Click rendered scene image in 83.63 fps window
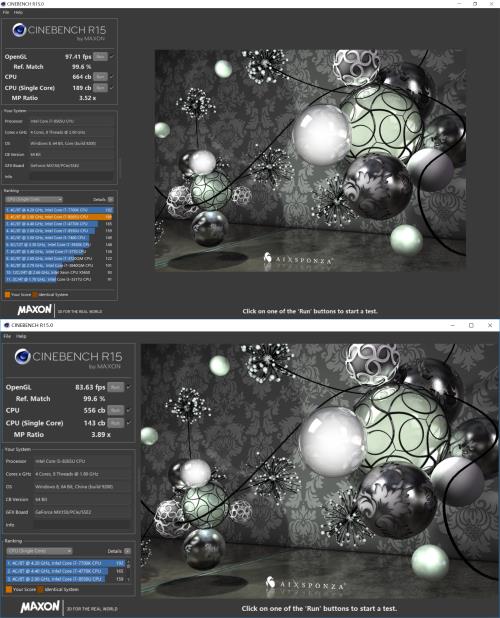The height and width of the screenshot is (618, 500). tap(320, 471)
